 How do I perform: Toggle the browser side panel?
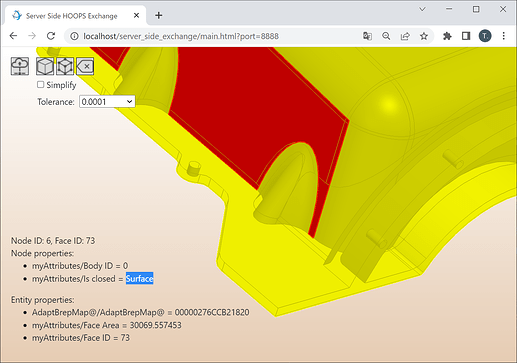466,36
